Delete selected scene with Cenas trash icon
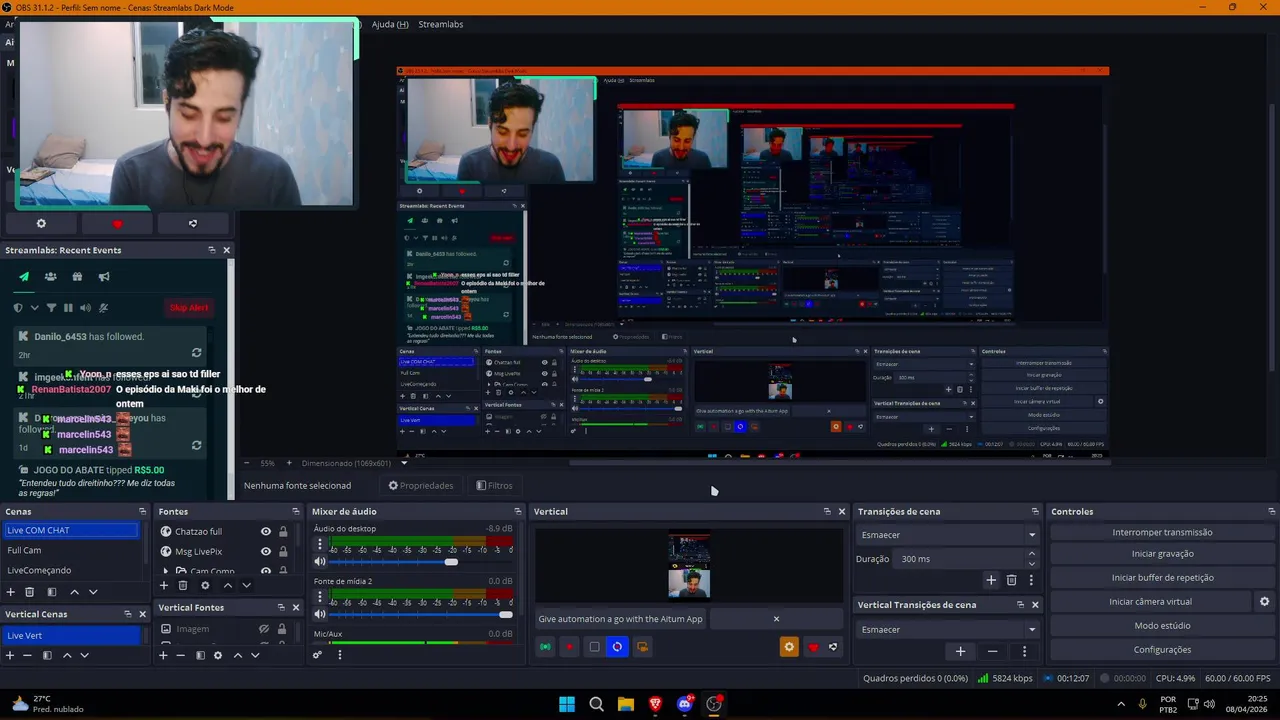The image size is (1280, 720). [29, 592]
